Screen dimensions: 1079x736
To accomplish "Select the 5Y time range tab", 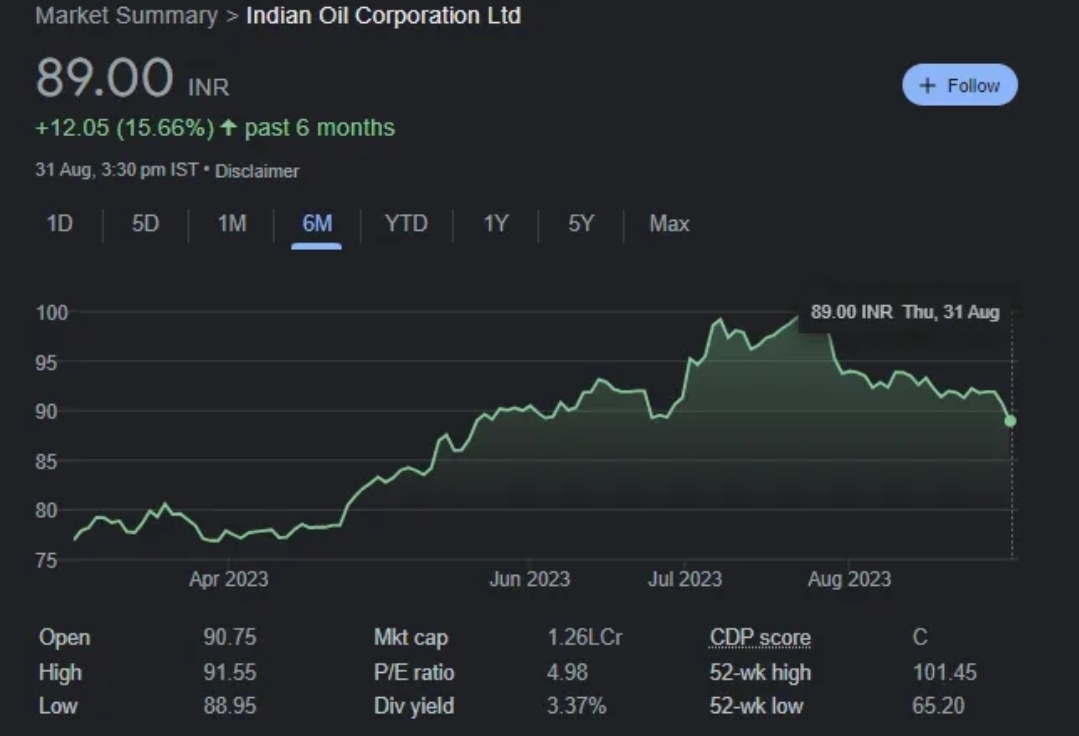I will (581, 224).
